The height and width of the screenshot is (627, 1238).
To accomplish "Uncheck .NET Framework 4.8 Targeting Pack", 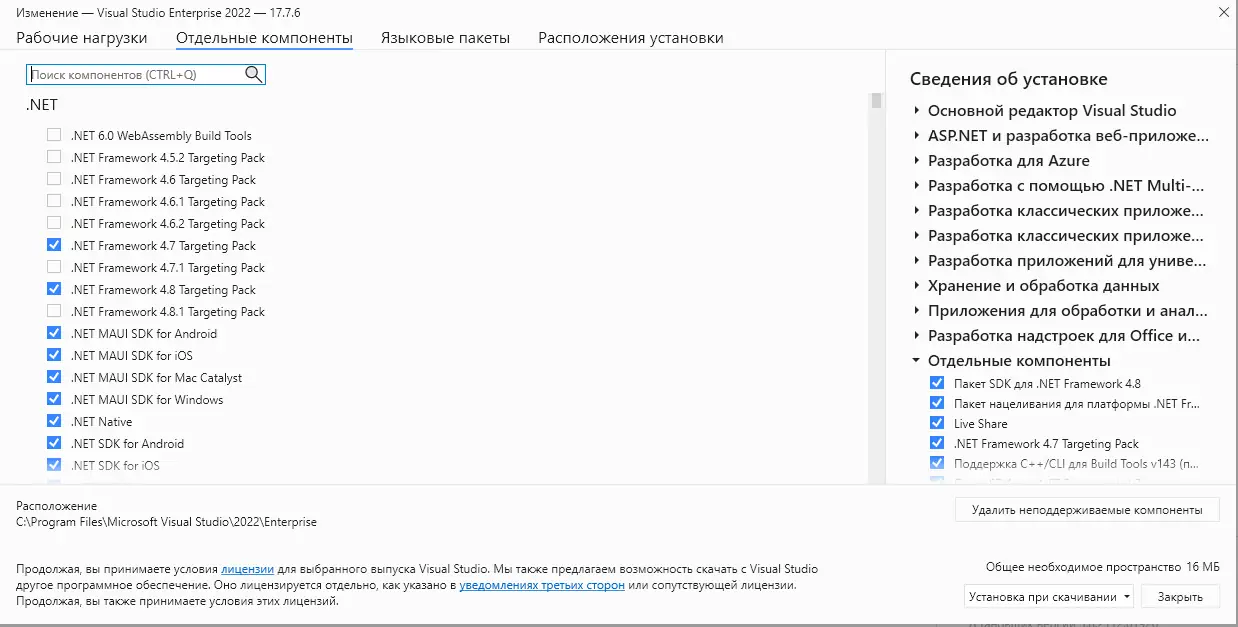I will (54, 289).
